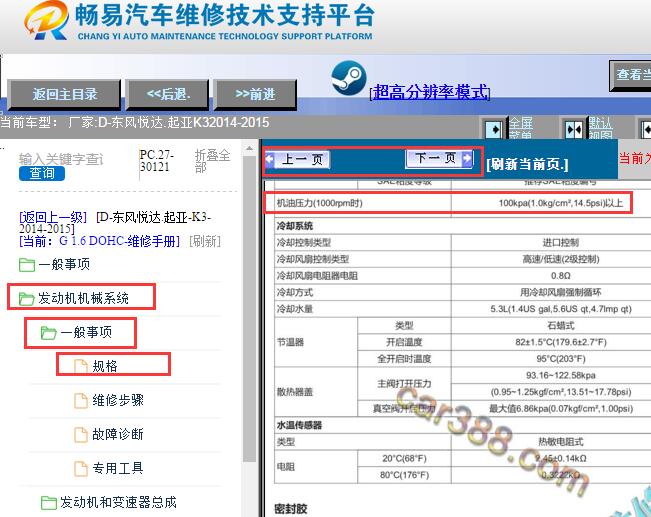Click the 密封胶 section heading
651x517 pixels.
click(x=291, y=509)
